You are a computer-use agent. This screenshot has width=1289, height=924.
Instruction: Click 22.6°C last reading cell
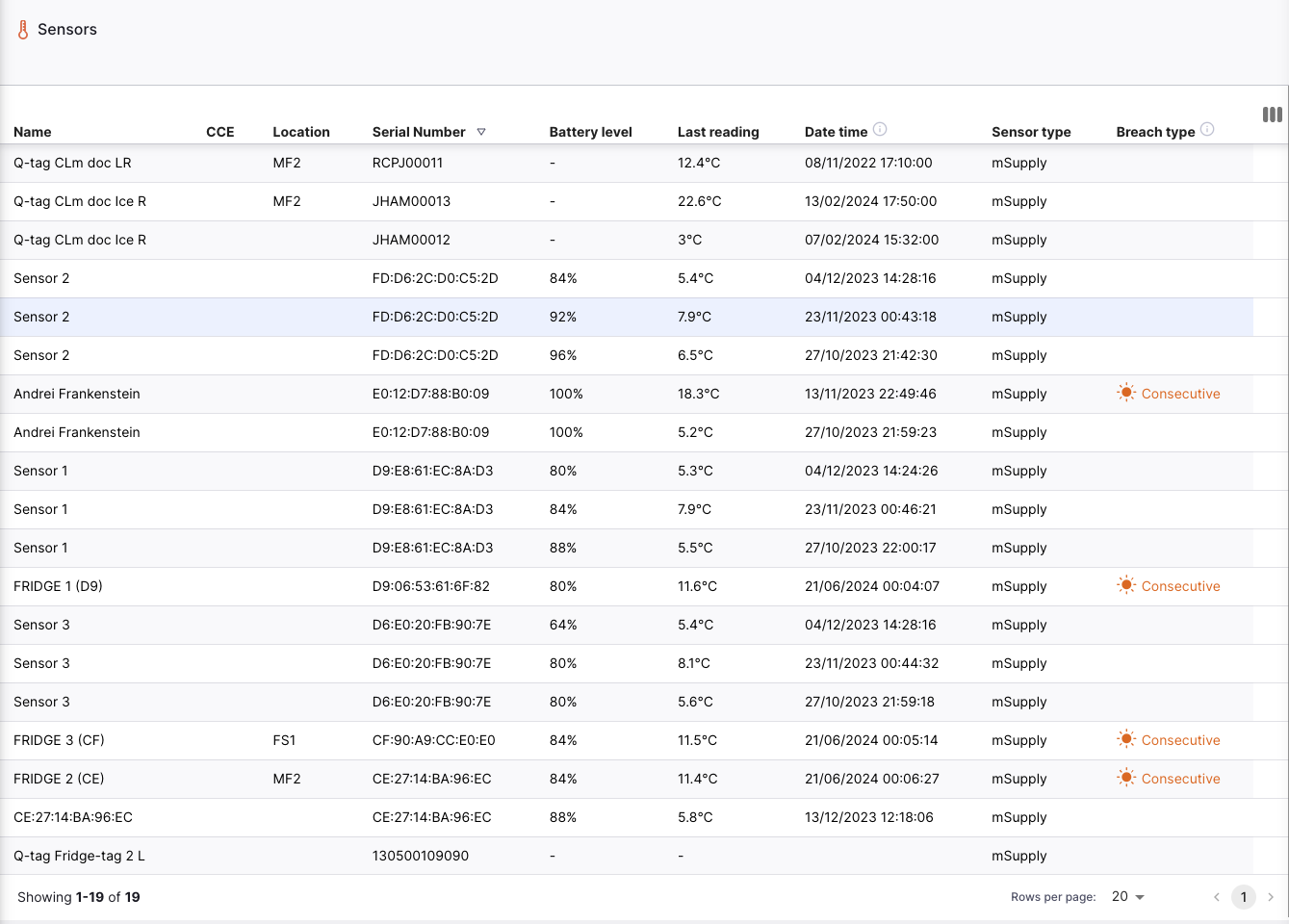[699, 201]
